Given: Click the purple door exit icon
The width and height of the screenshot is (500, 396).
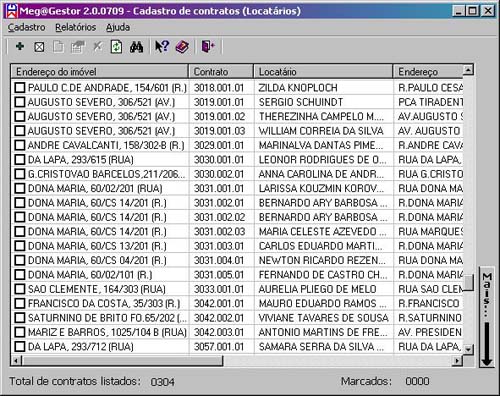Looking at the screenshot, I should 208,46.
